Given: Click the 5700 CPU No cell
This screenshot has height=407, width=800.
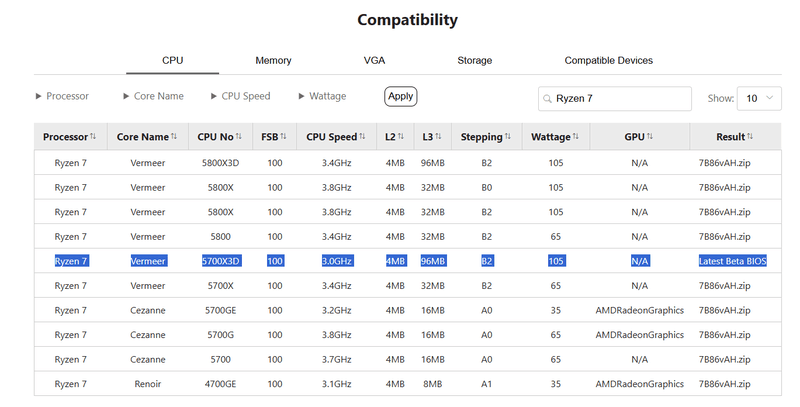Looking at the screenshot, I should click(x=220, y=360).
